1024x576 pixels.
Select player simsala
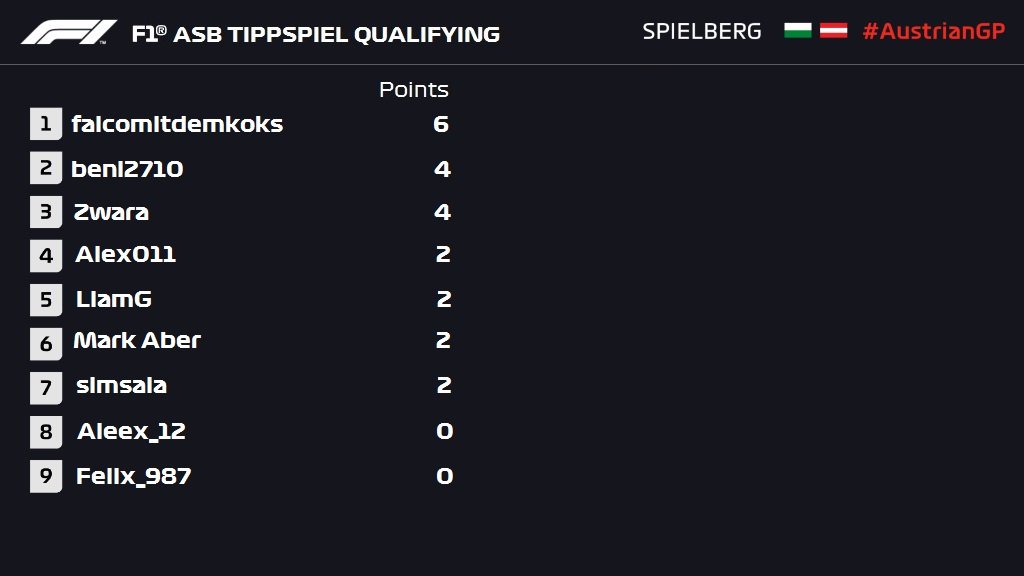click(121, 385)
